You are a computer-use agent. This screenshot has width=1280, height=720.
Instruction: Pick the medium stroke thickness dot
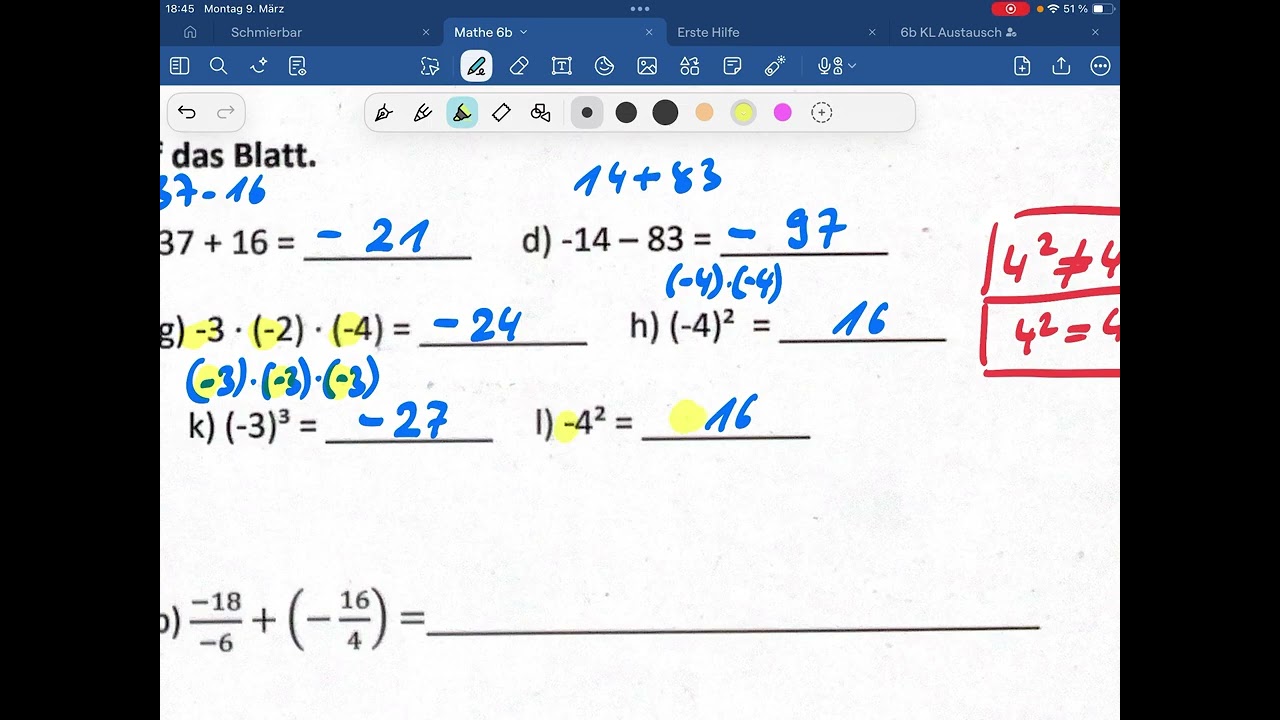click(626, 113)
